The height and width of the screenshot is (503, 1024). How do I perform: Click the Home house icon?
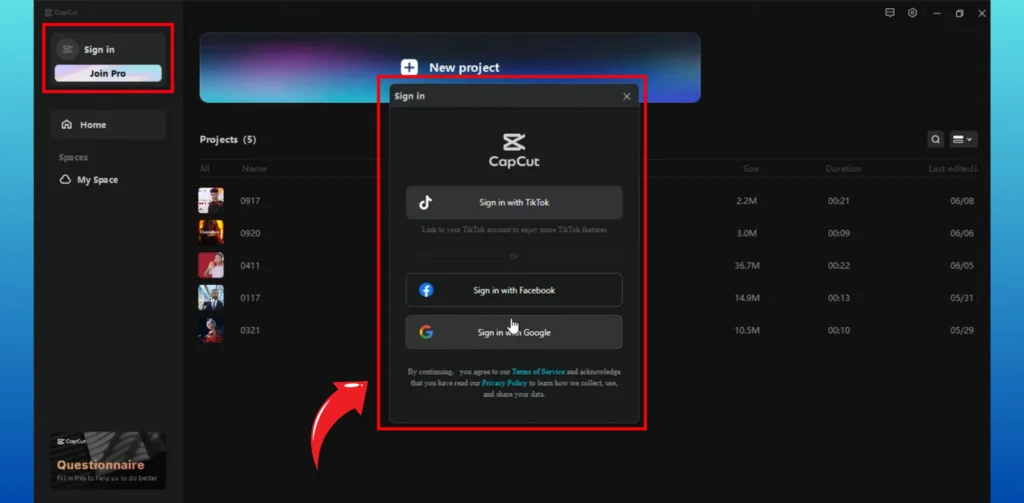[66, 124]
